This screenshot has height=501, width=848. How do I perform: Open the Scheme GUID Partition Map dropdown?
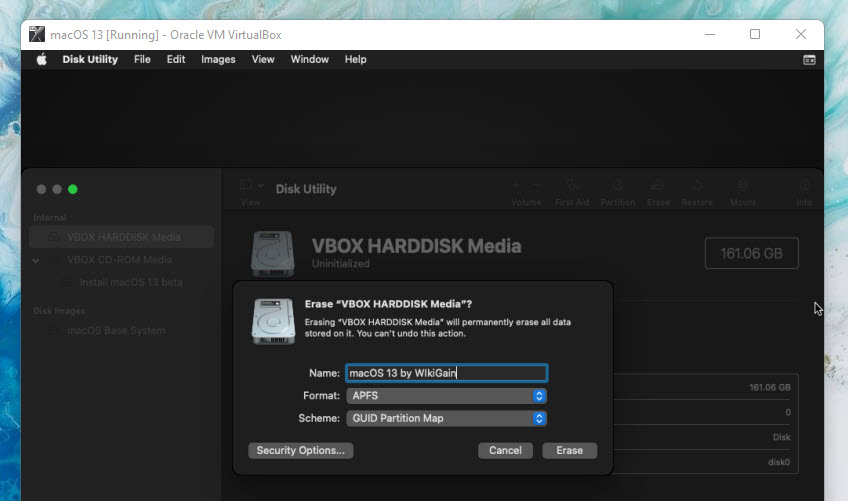pyautogui.click(x=447, y=418)
